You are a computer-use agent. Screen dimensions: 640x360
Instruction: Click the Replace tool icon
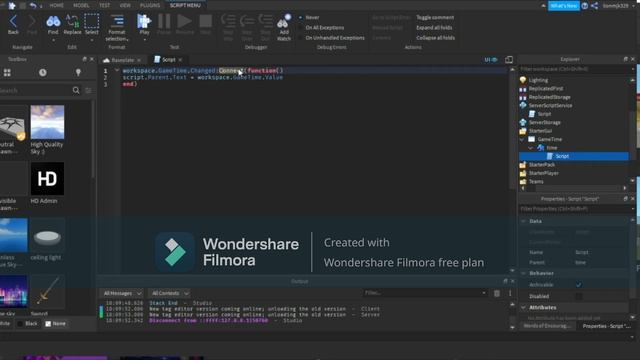click(72, 21)
